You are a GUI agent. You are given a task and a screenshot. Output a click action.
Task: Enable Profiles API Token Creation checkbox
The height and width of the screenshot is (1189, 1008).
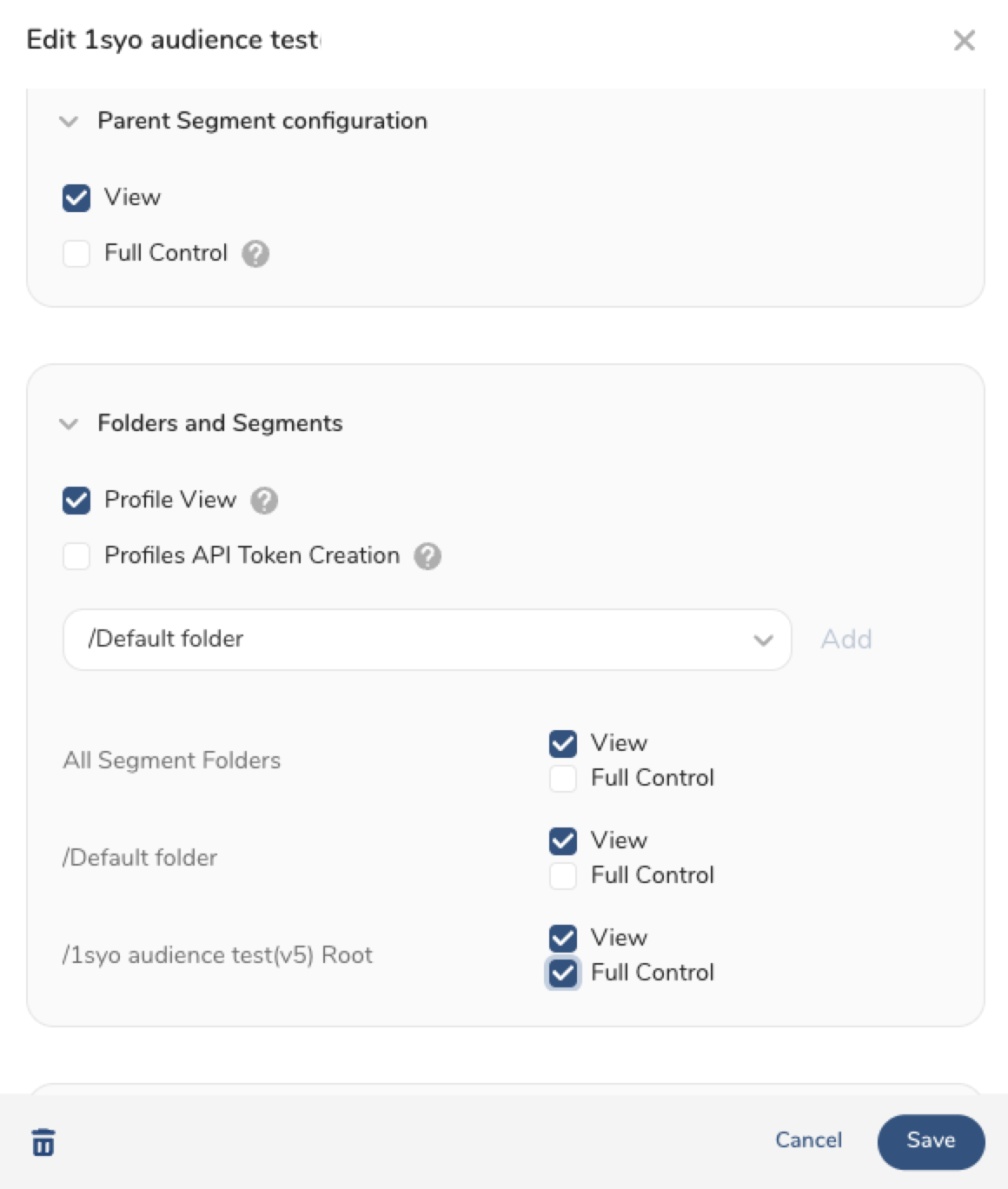point(76,556)
